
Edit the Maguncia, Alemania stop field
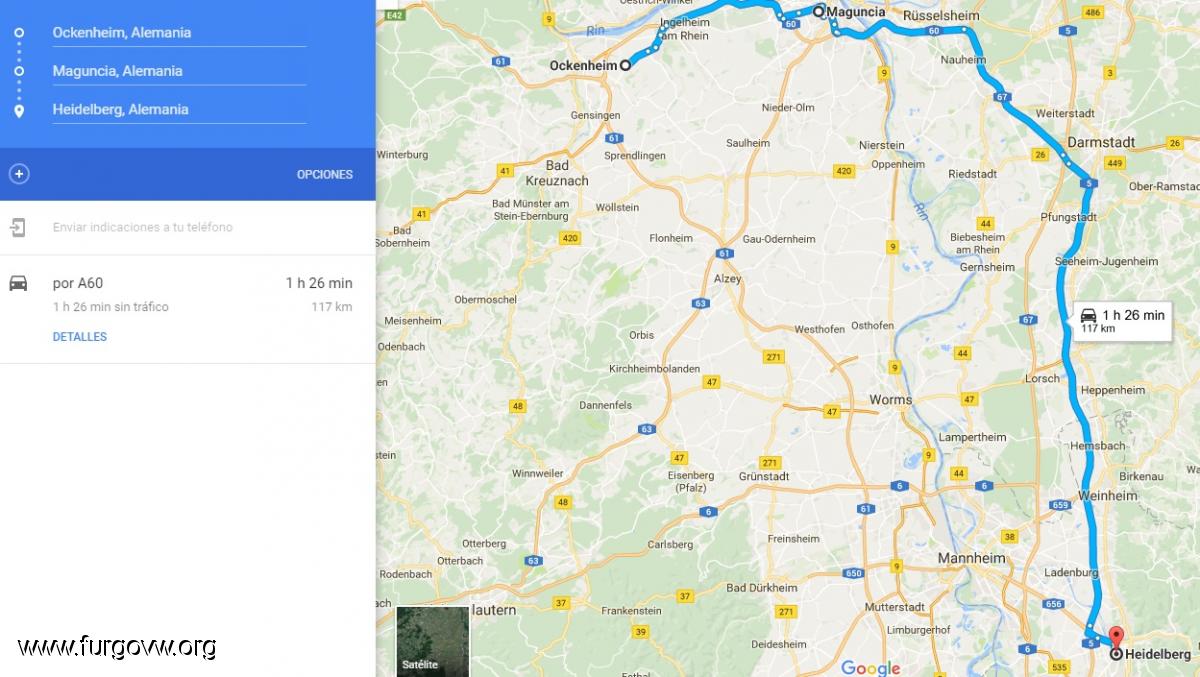coord(179,71)
